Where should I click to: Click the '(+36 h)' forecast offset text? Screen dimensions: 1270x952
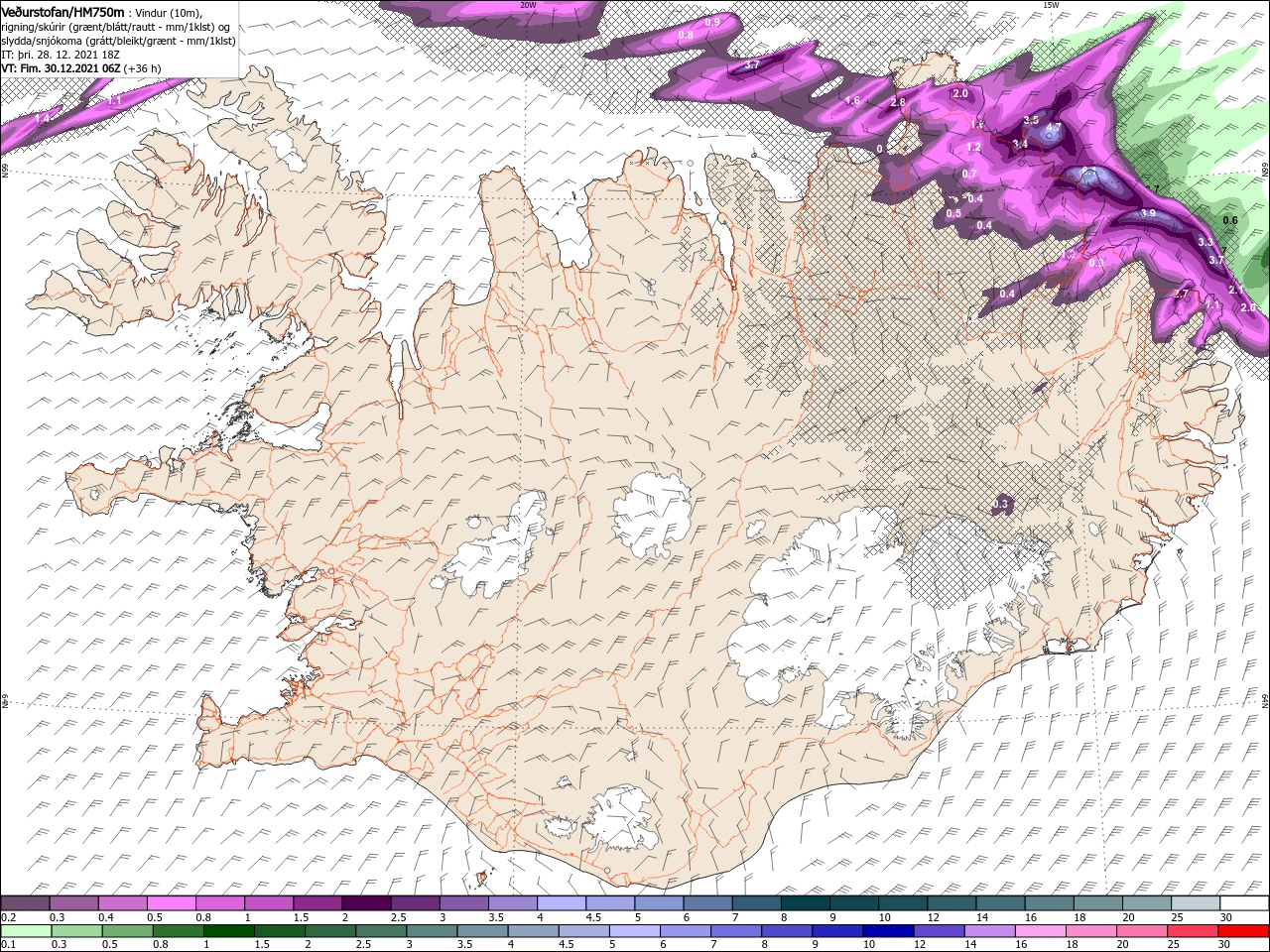pyautogui.click(x=143, y=68)
